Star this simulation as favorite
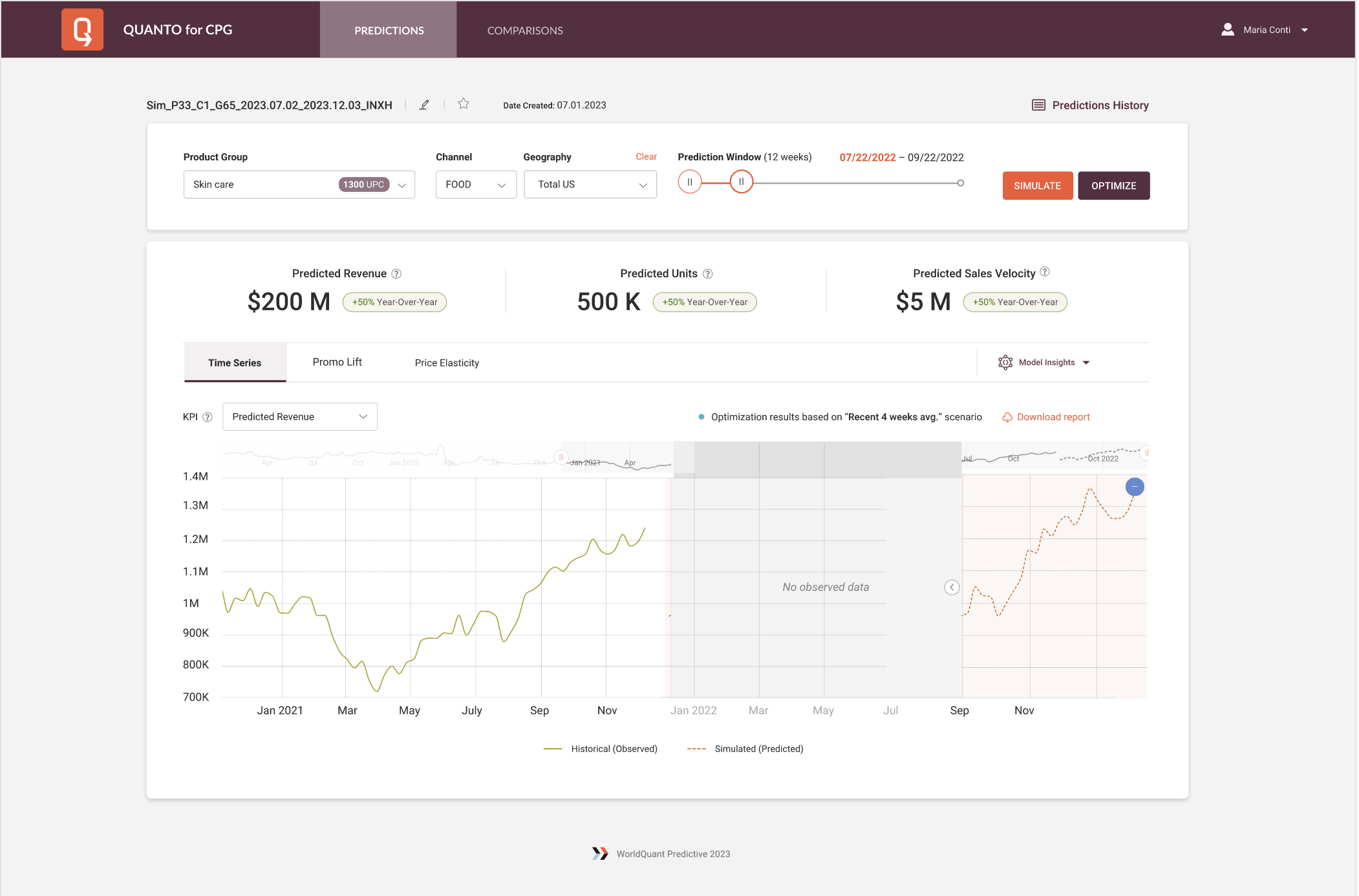The image size is (1359, 896). (x=464, y=104)
